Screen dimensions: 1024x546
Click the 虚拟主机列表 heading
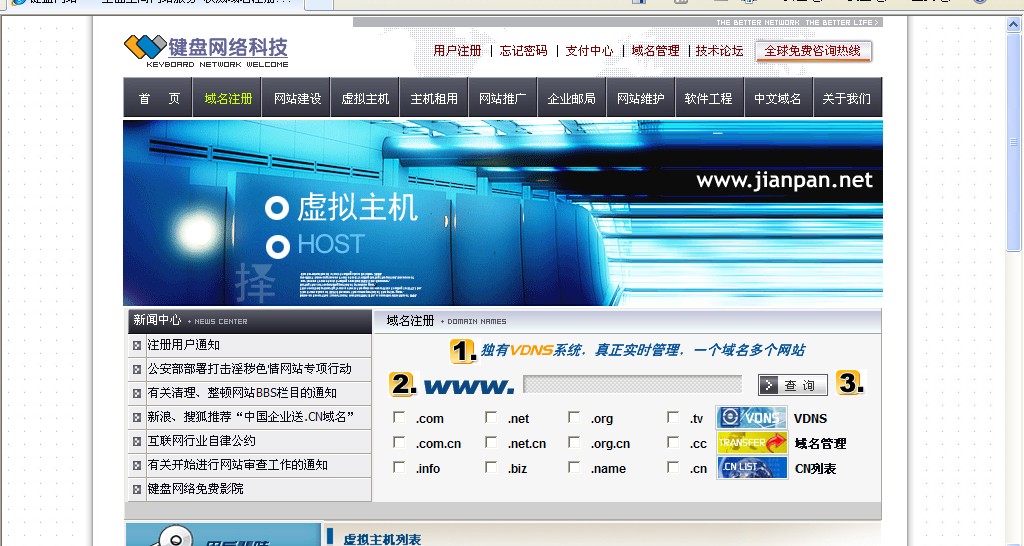(382, 539)
